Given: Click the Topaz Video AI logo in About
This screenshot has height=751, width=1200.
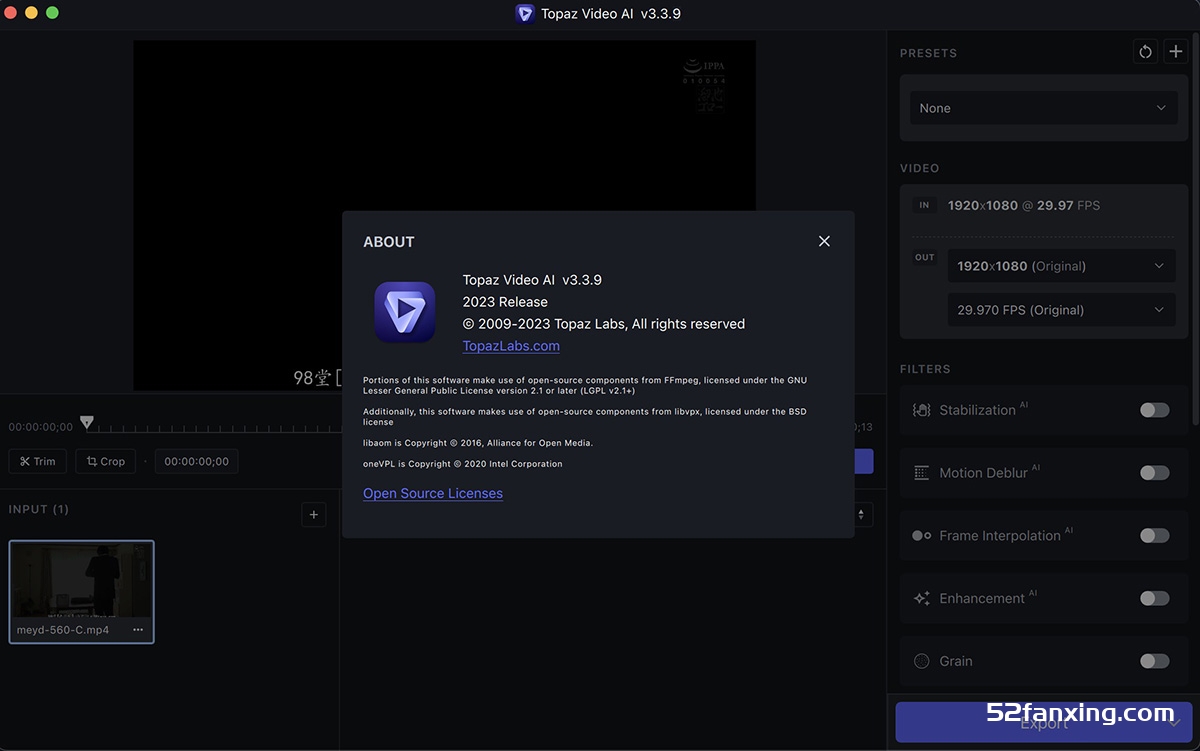Looking at the screenshot, I should pos(404,312).
